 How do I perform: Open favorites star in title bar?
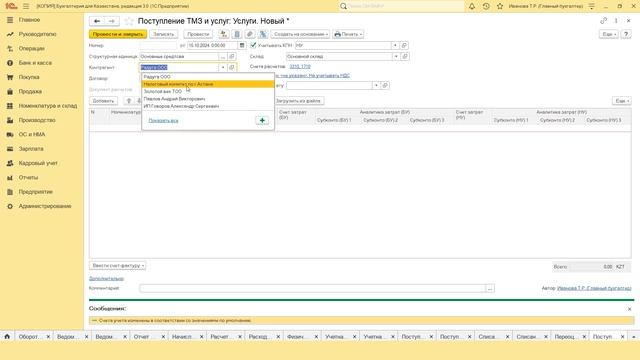[x=500, y=6]
